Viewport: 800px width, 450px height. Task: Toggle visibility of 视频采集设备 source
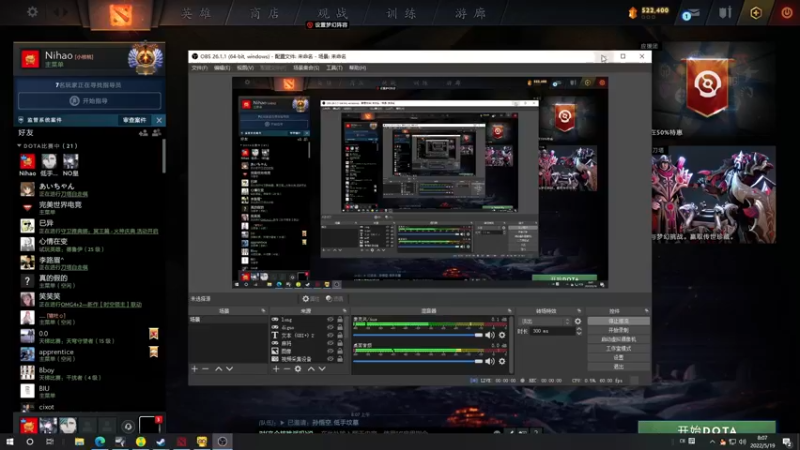330,359
